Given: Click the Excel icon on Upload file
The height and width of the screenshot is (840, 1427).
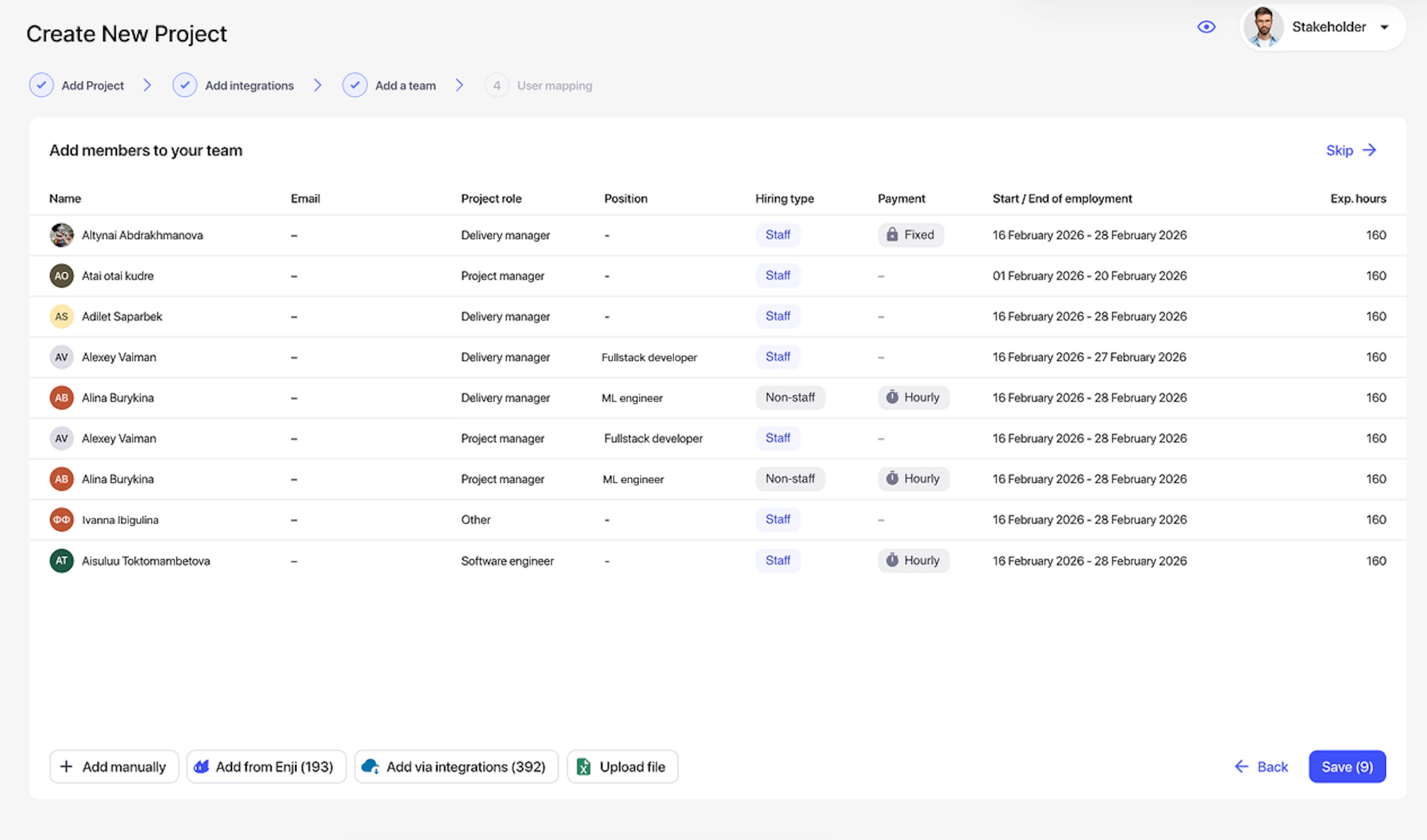Looking at the screenshot, I should 583,767.
